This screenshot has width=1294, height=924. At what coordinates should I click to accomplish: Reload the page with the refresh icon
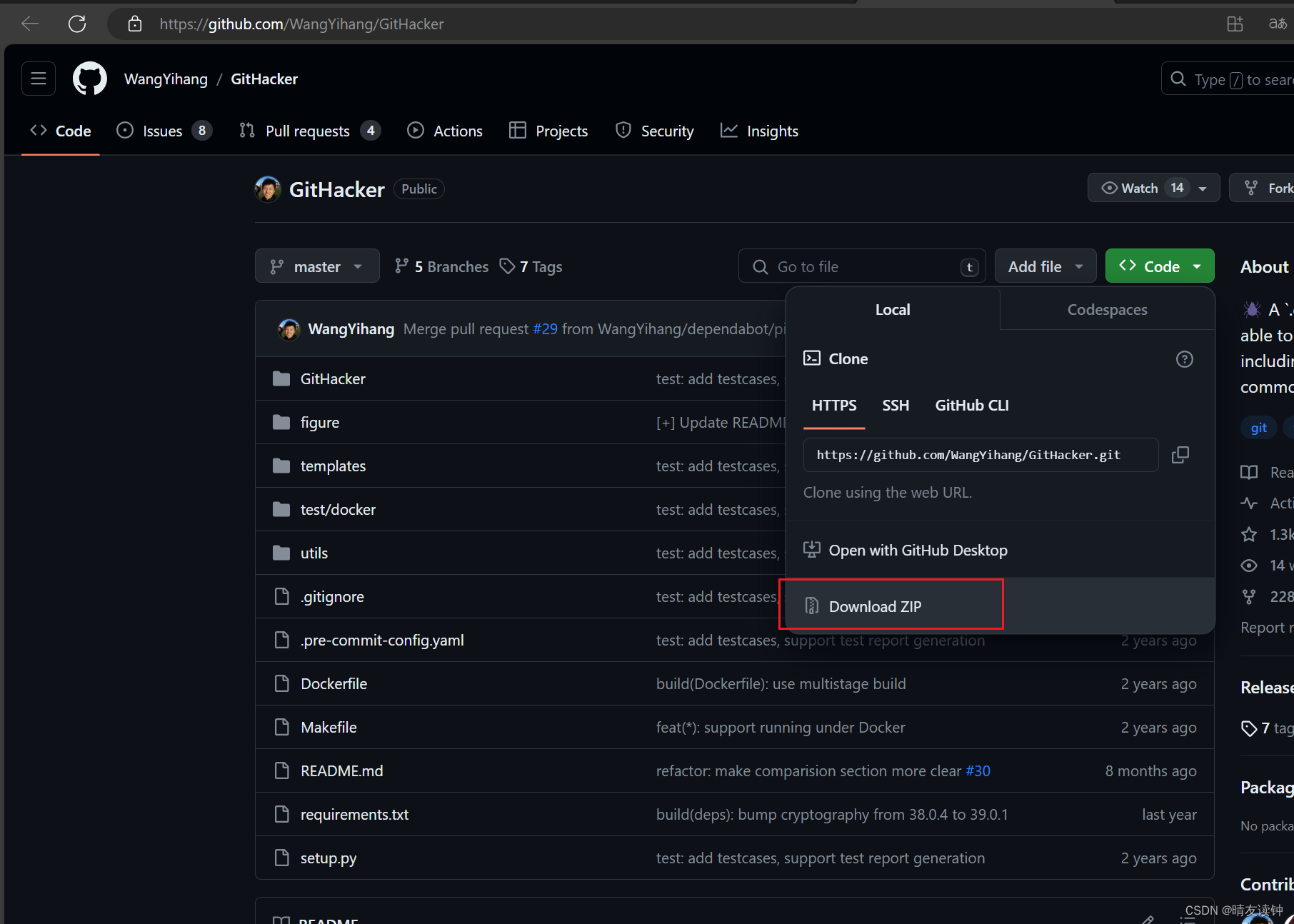click(77, 24)
